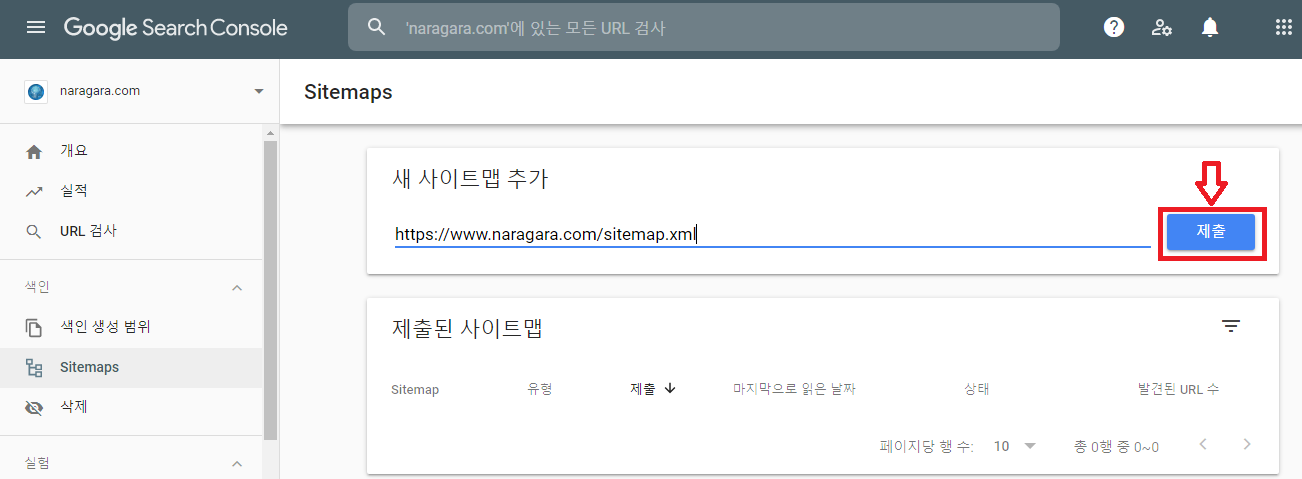Click the search magnifier icon in URL bar
The image size is (1302, 479).
point(377,27)
